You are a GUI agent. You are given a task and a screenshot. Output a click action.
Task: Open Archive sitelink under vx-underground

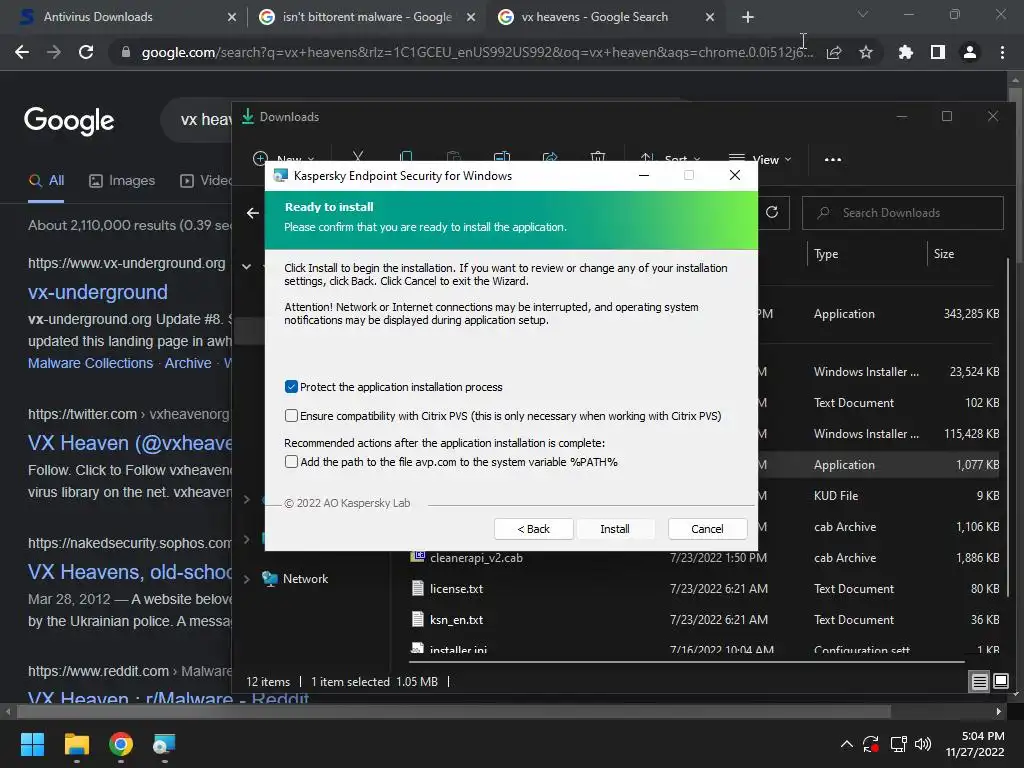pyautogui.click(x=188, y=363)
